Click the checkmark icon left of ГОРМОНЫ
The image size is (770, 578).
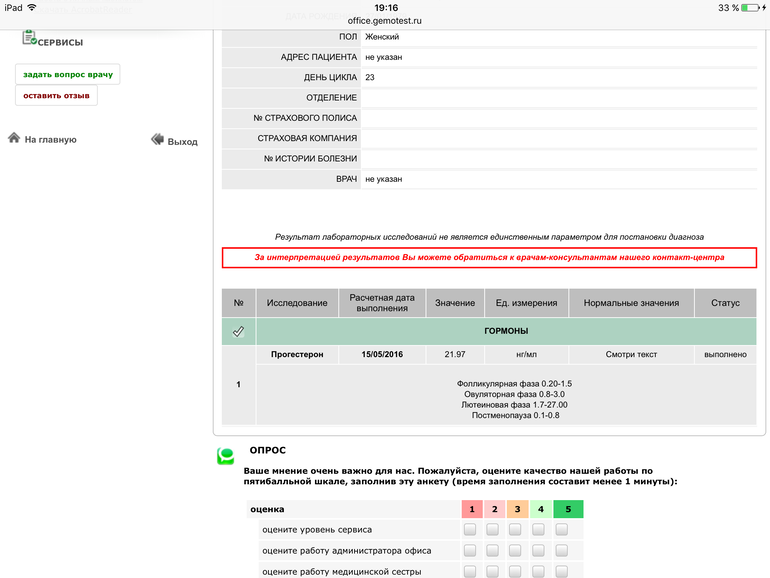(x=238, y=331)
